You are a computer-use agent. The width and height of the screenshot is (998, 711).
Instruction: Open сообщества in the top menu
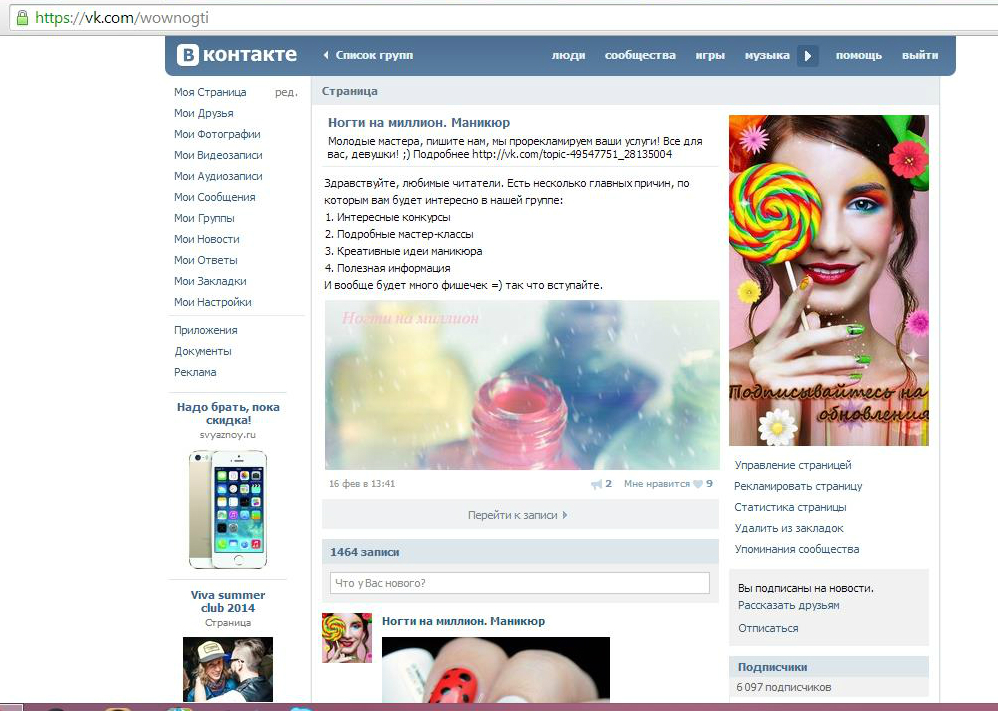click(x=640, y=55)
